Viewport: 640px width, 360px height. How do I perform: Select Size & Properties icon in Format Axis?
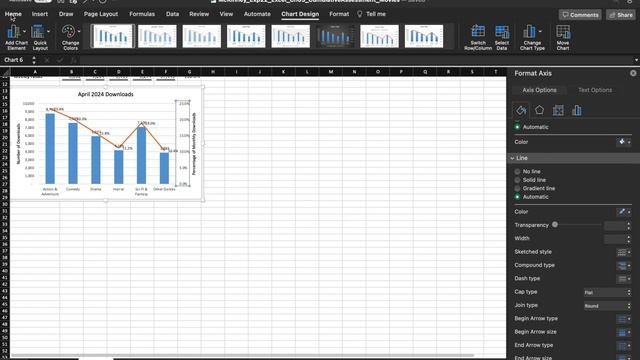pos(558,110)
